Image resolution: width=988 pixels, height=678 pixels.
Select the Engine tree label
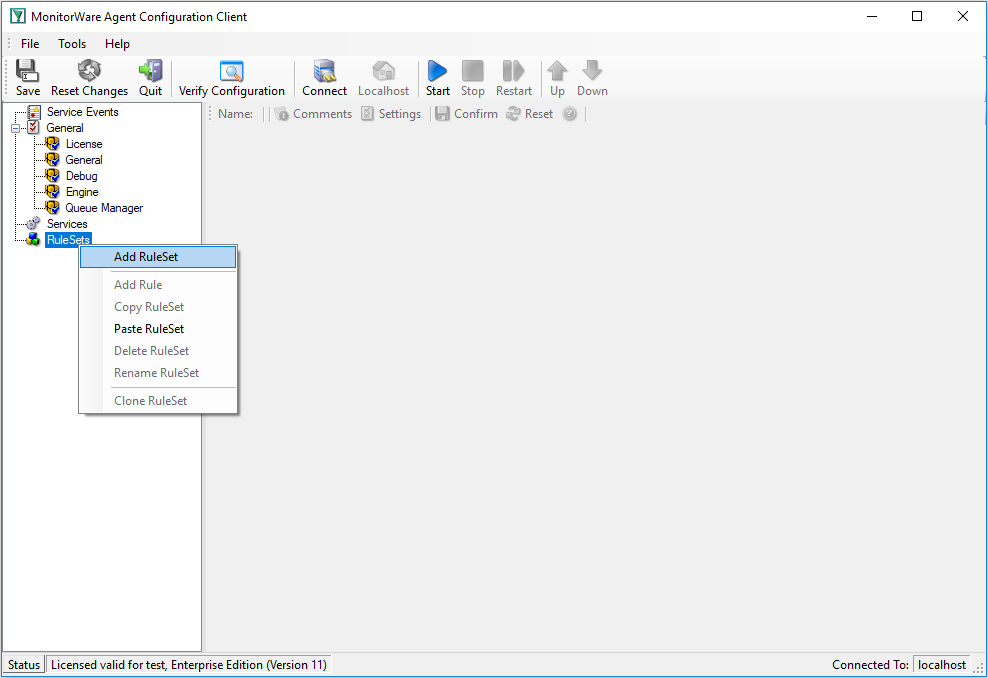coord(82,192)
